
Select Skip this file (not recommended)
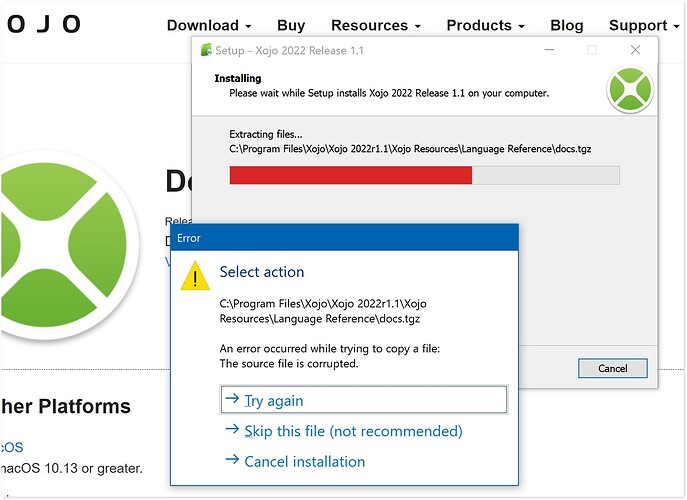pyautogui.click(x=353, y=431)
